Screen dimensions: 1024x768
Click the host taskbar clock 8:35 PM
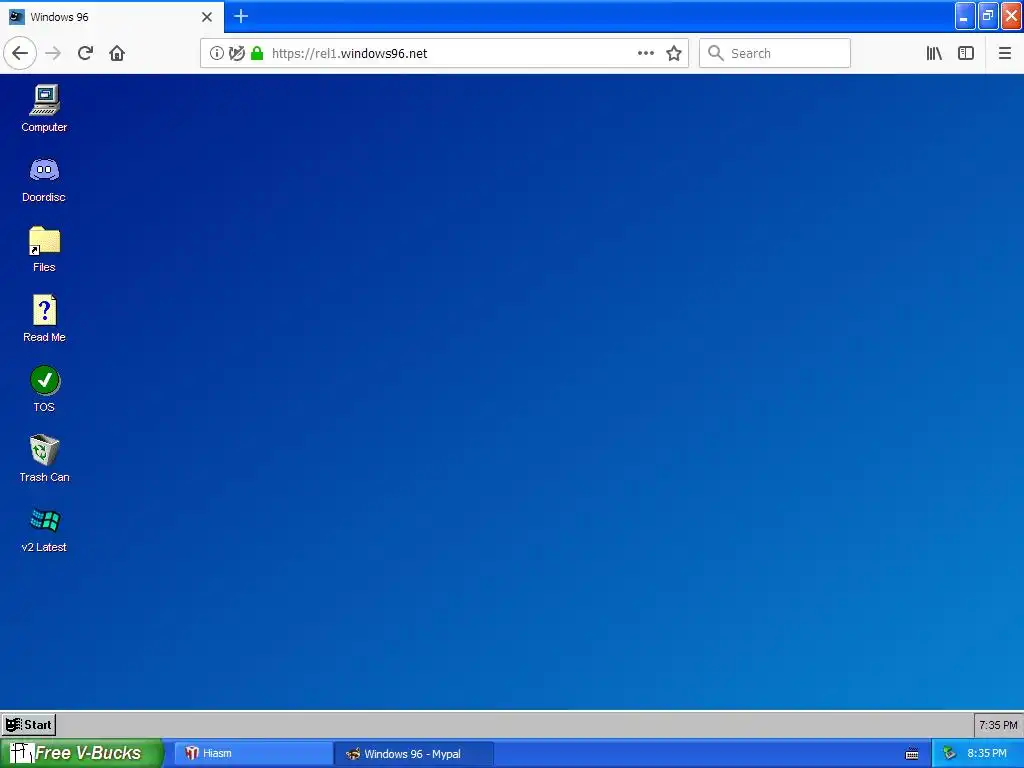(x=987, y=754)
